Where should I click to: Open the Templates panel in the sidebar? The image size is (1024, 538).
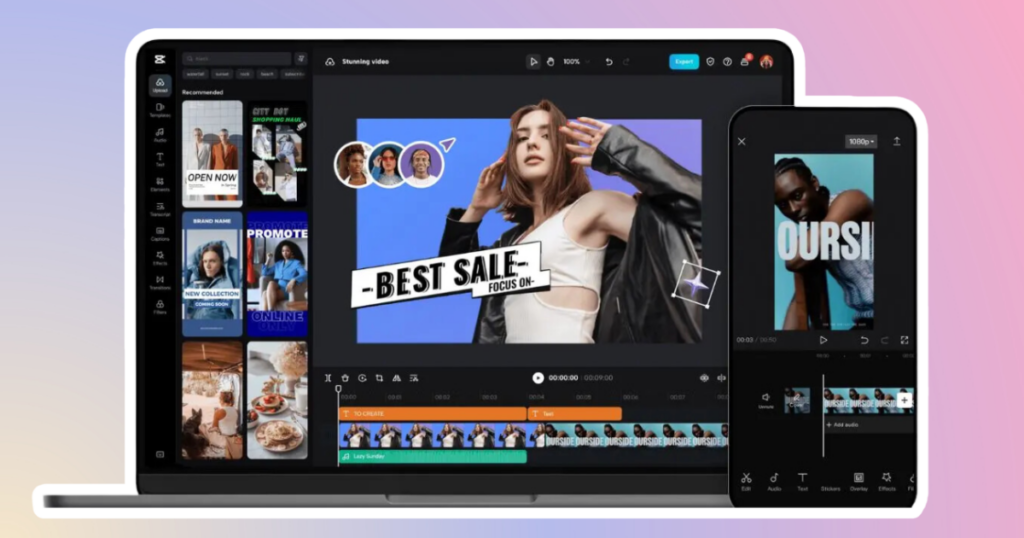pyautogui.click(x=160, y=109)
